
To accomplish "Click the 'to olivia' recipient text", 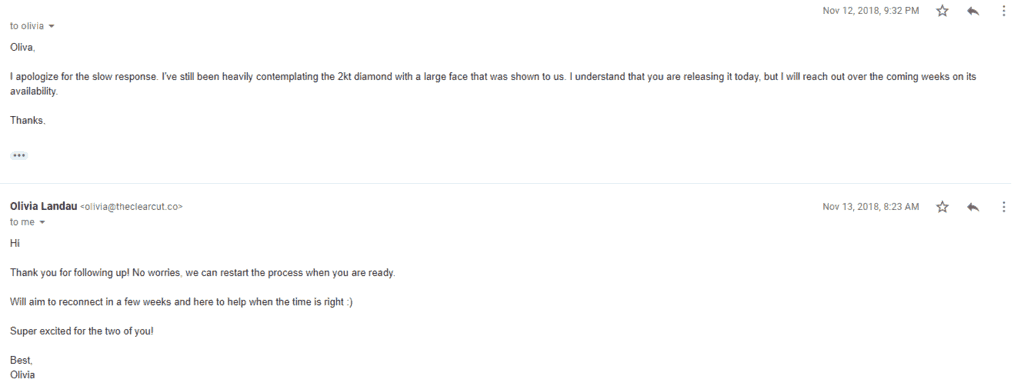I will 27,26.
